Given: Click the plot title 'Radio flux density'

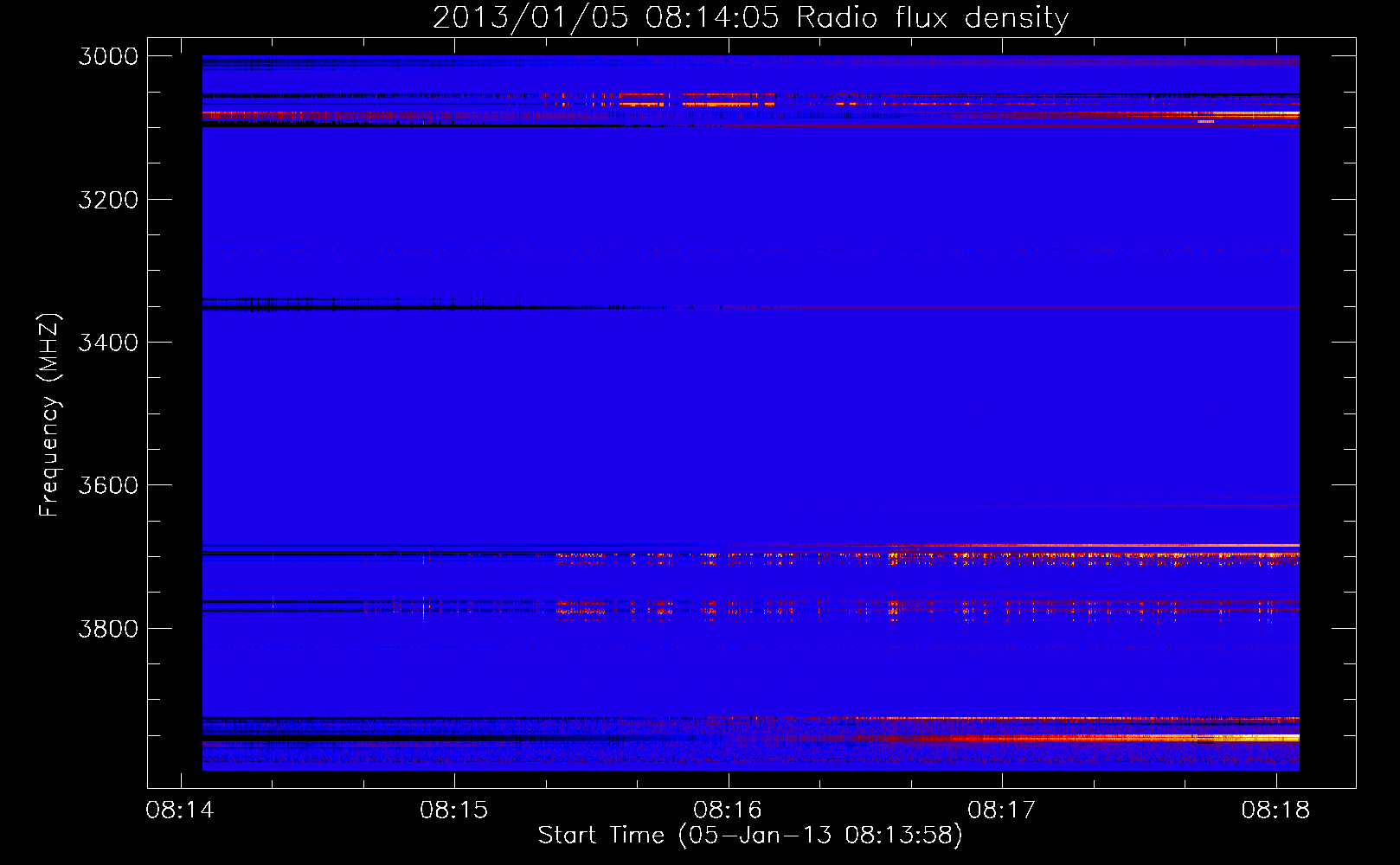Looking at the screenshot, I should coord(933,18).
